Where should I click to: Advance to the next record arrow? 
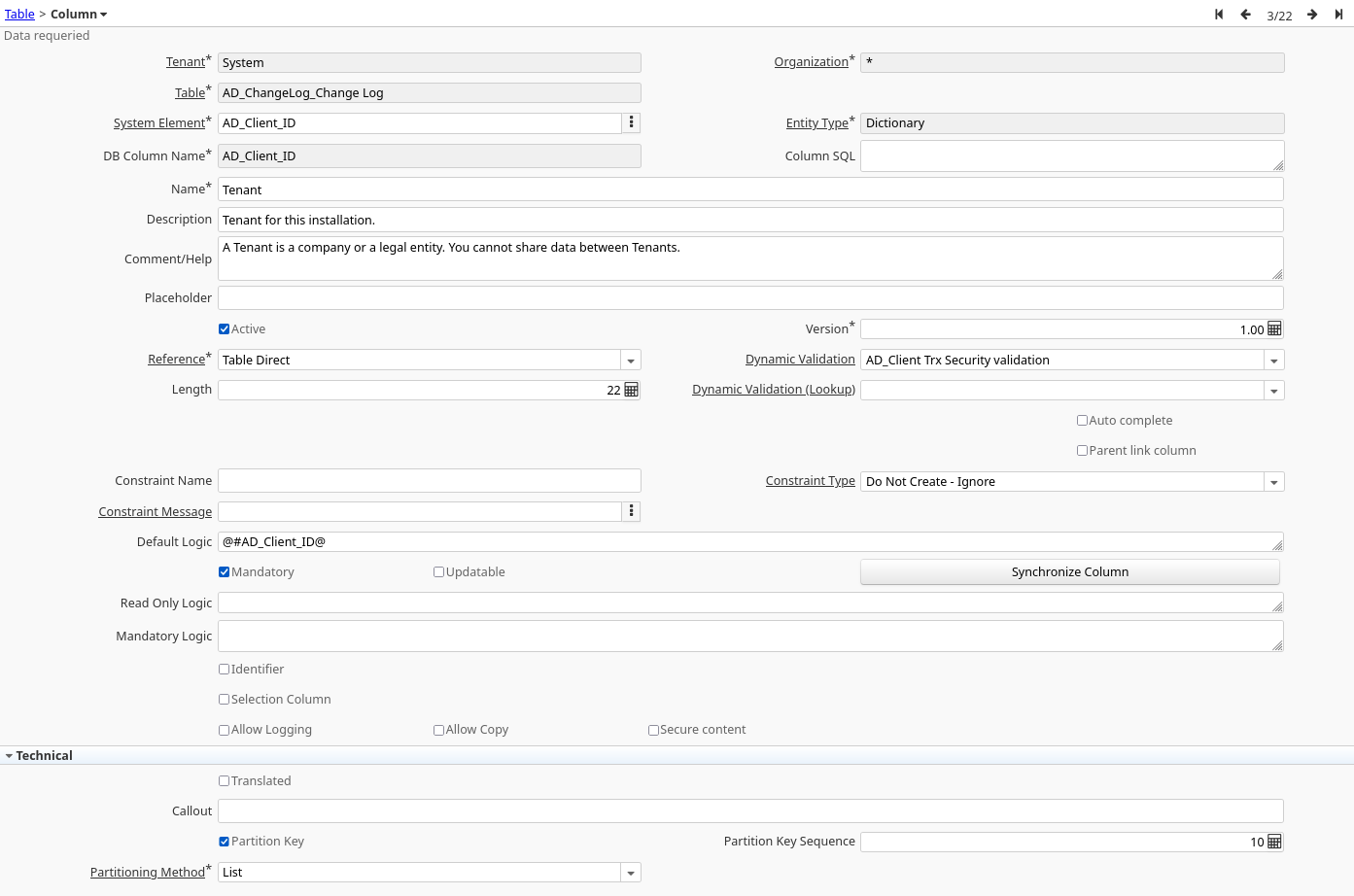(x=1311, y=14)
